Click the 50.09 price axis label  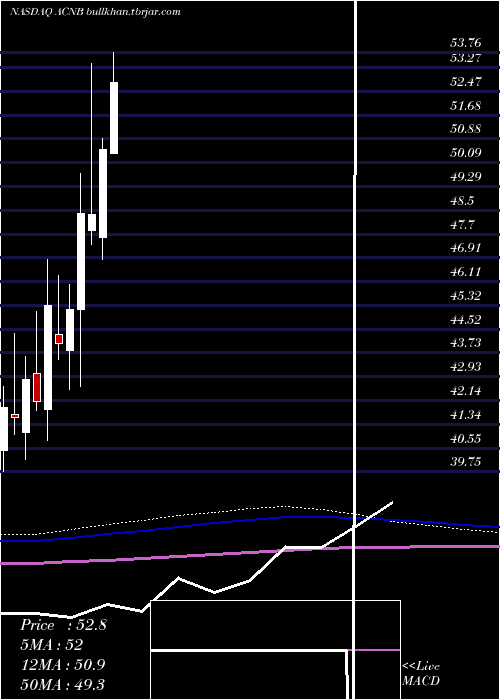[x=466, y=153]
